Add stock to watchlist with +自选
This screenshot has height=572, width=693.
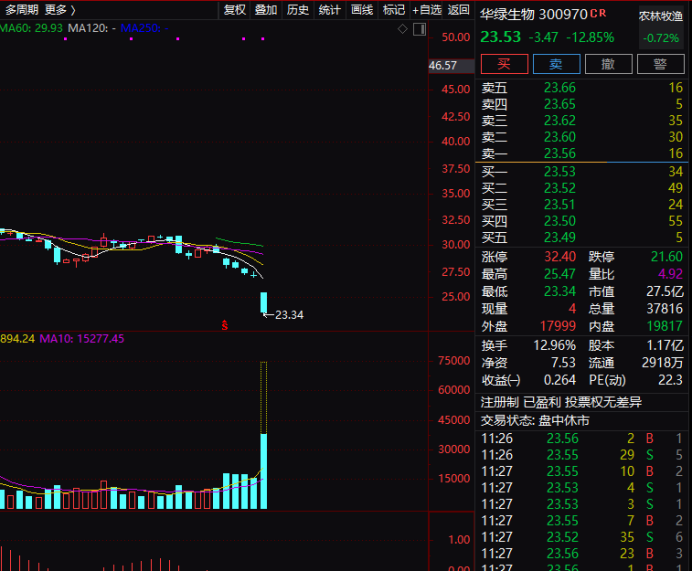tap(426, 9)
